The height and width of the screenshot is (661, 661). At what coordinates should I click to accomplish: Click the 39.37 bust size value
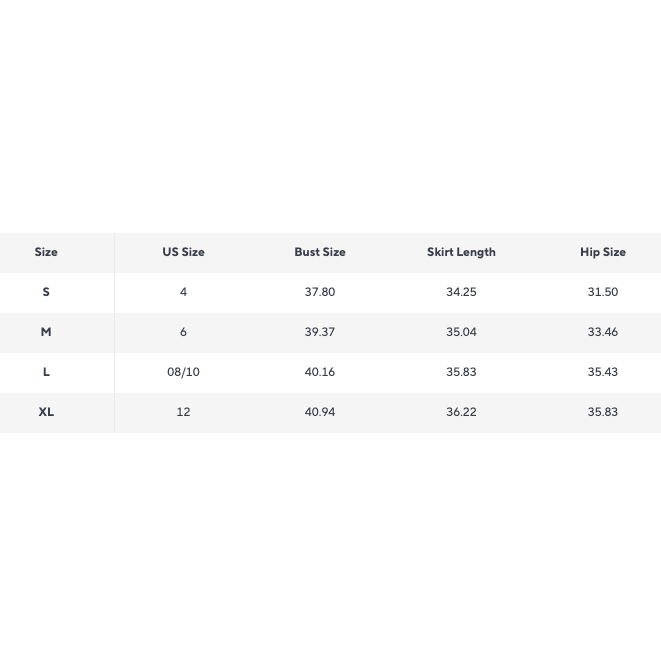(320, 332)
